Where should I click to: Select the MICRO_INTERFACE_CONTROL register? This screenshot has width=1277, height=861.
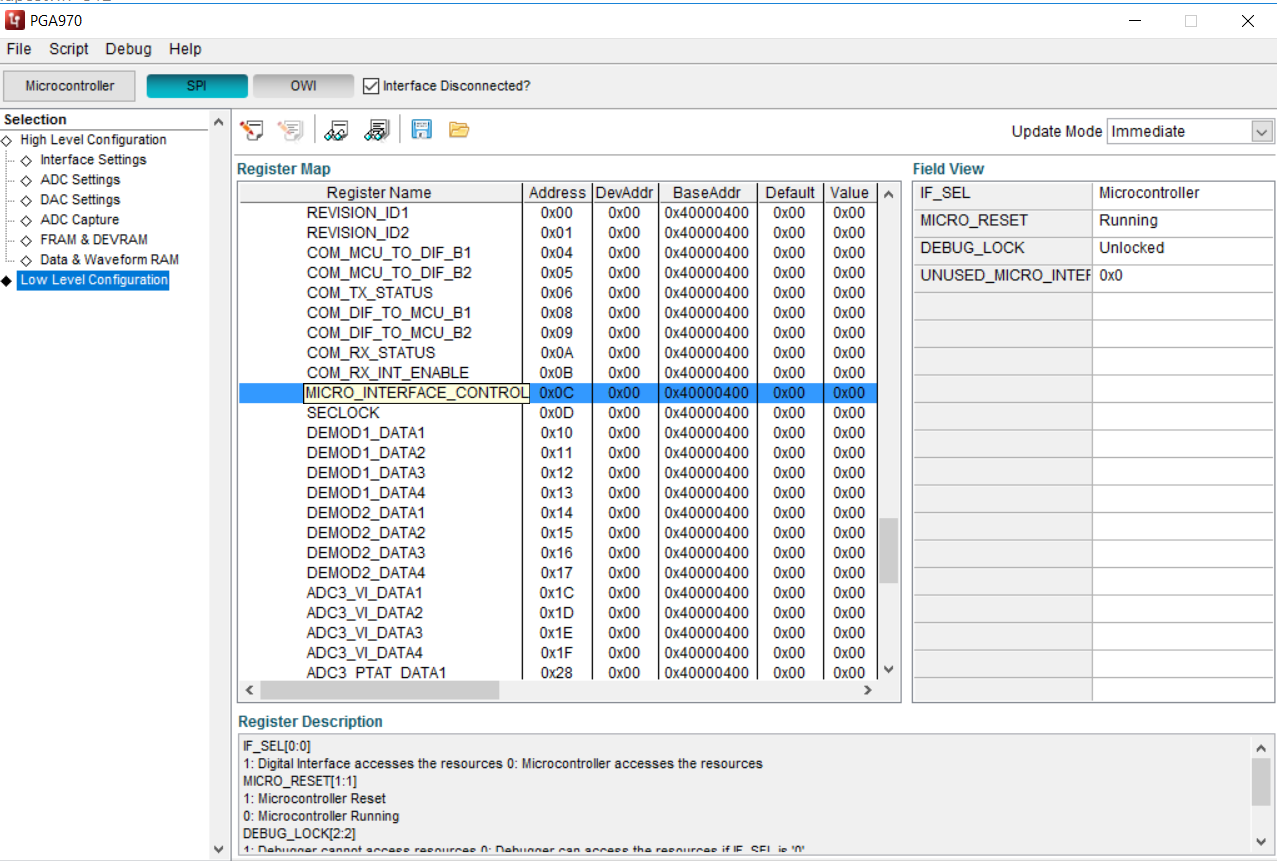[x=558, y=393]
